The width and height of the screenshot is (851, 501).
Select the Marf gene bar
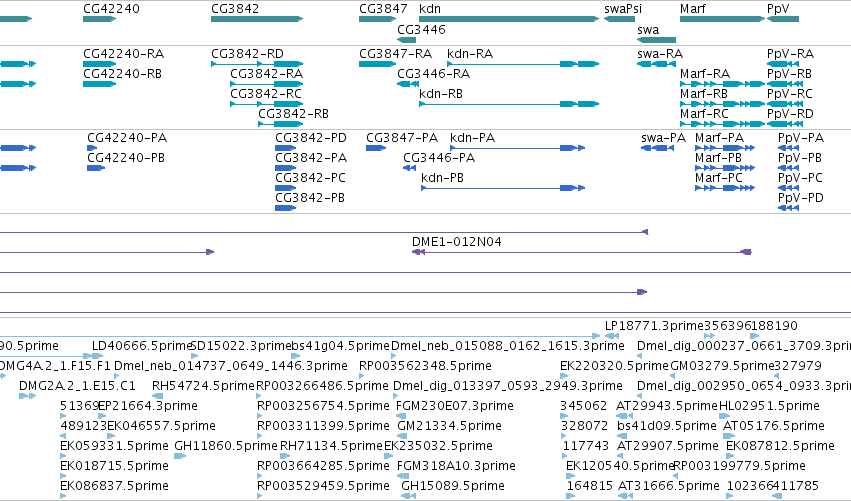(722, 19)
